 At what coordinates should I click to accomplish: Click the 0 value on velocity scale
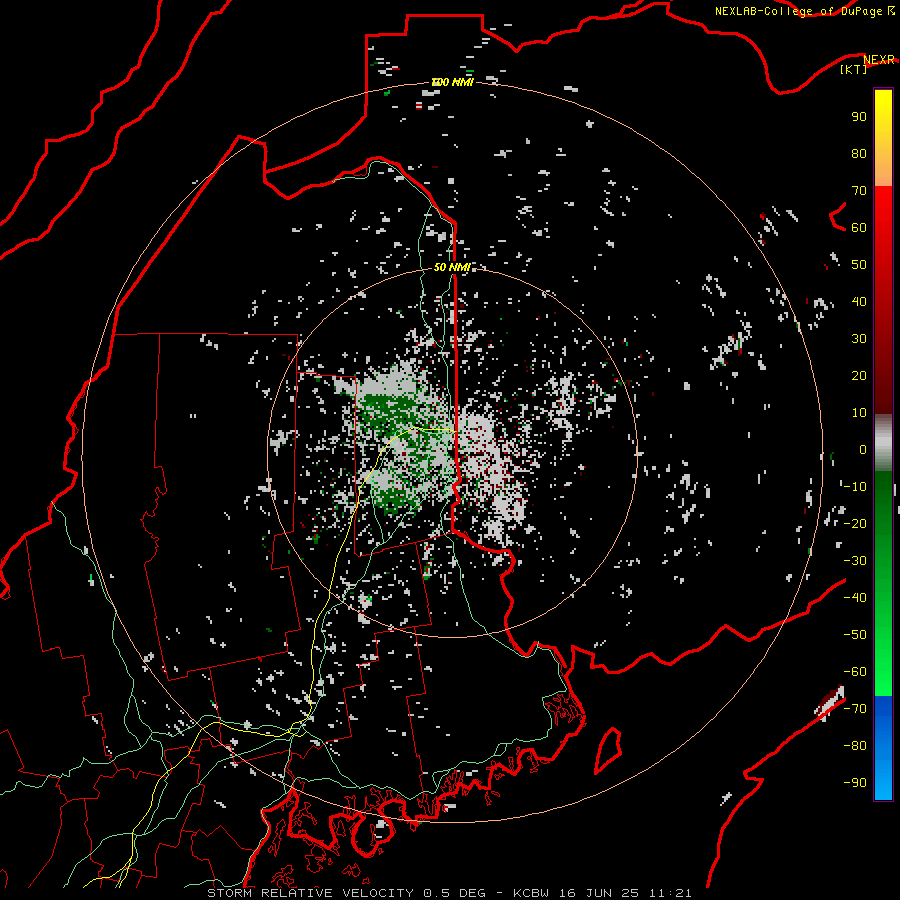tap(863, 449)
